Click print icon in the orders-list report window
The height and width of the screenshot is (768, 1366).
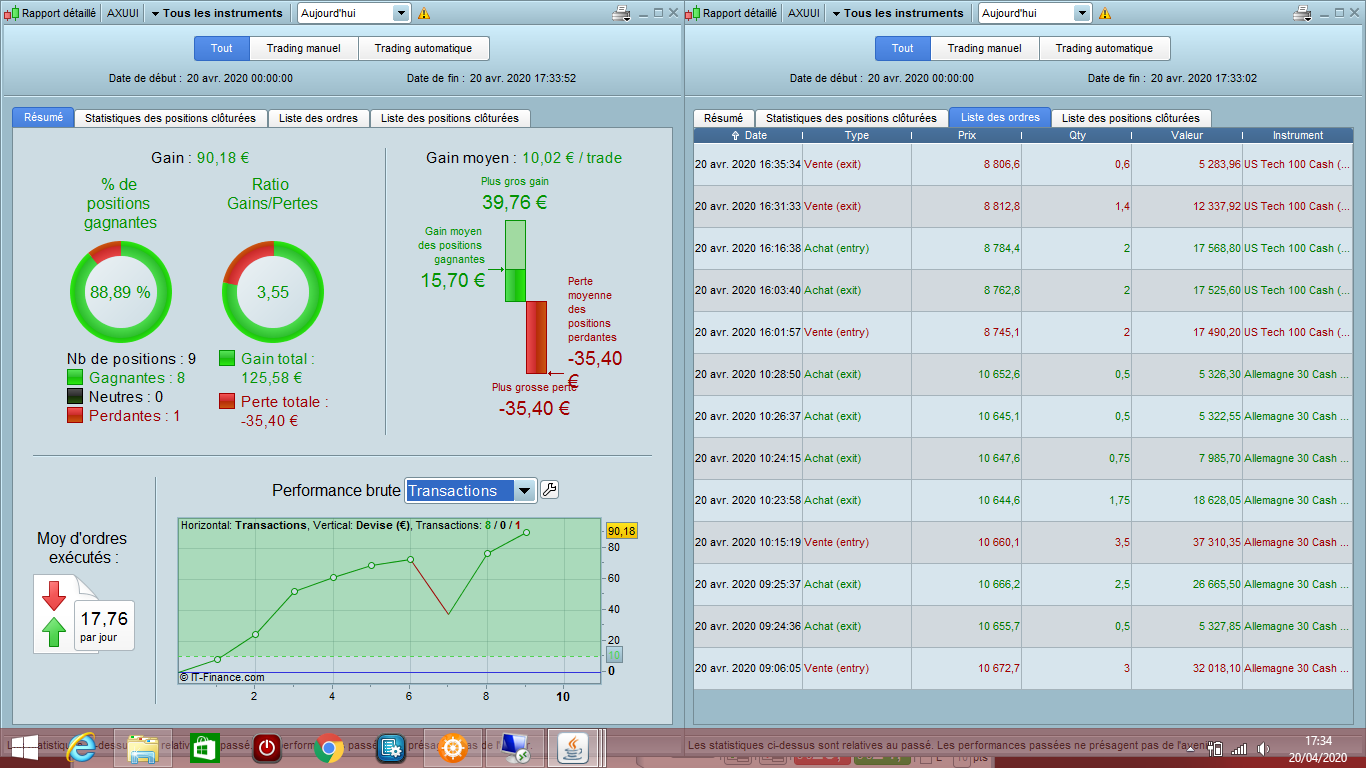(1302, 13)
